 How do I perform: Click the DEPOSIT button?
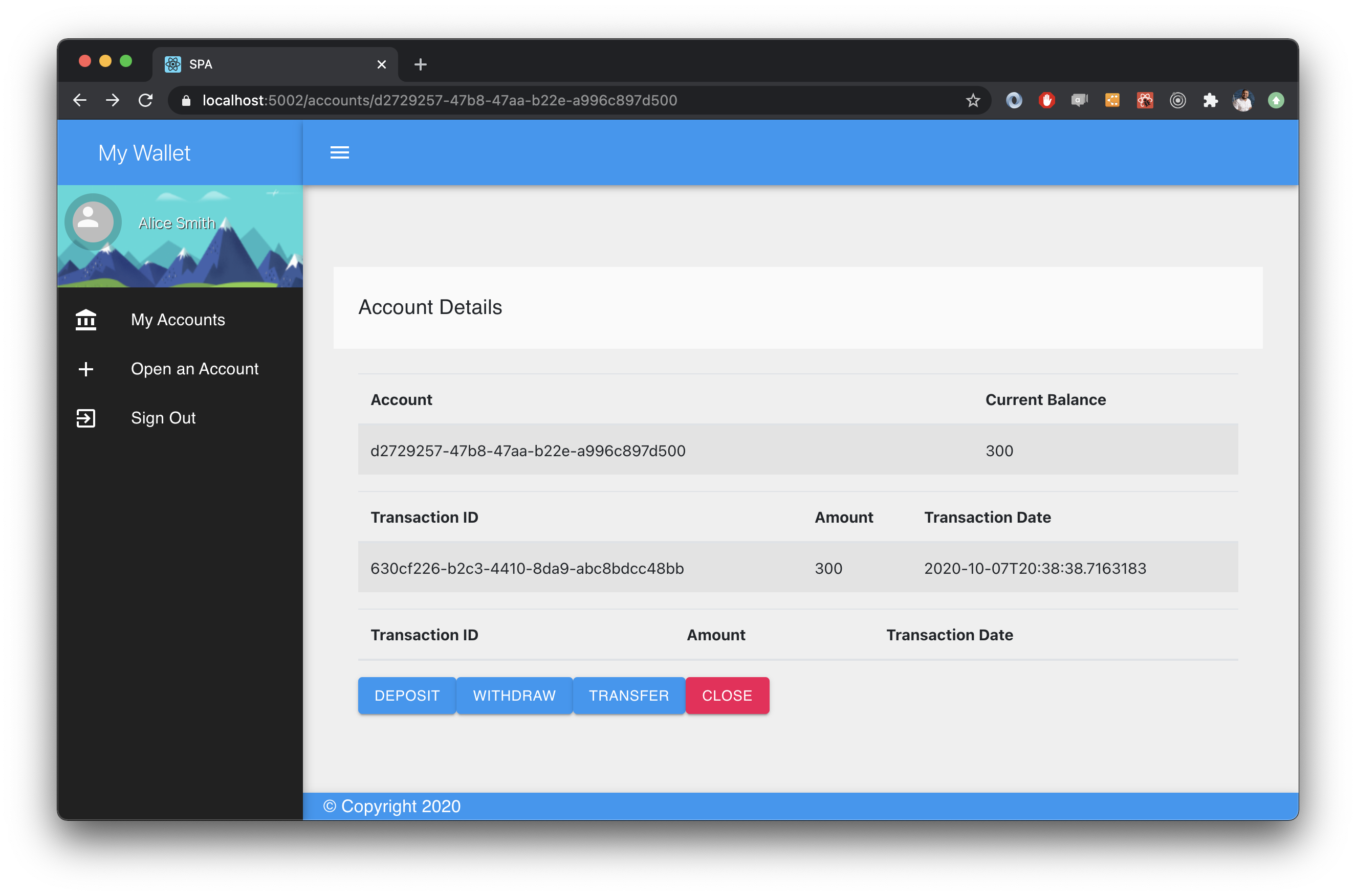(406, 695)
